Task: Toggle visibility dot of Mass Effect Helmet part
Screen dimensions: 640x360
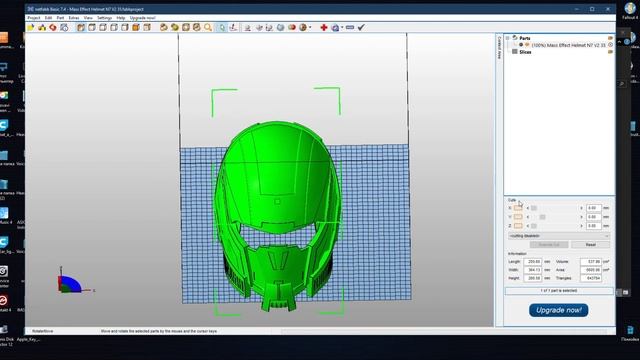Action: coord(521,45)
